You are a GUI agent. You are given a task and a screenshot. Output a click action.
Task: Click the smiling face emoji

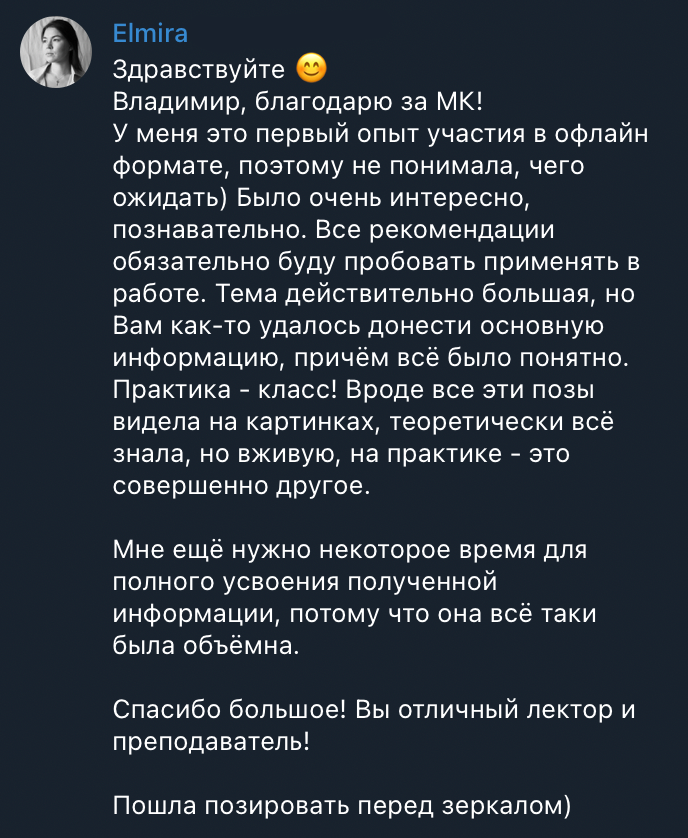313,69
